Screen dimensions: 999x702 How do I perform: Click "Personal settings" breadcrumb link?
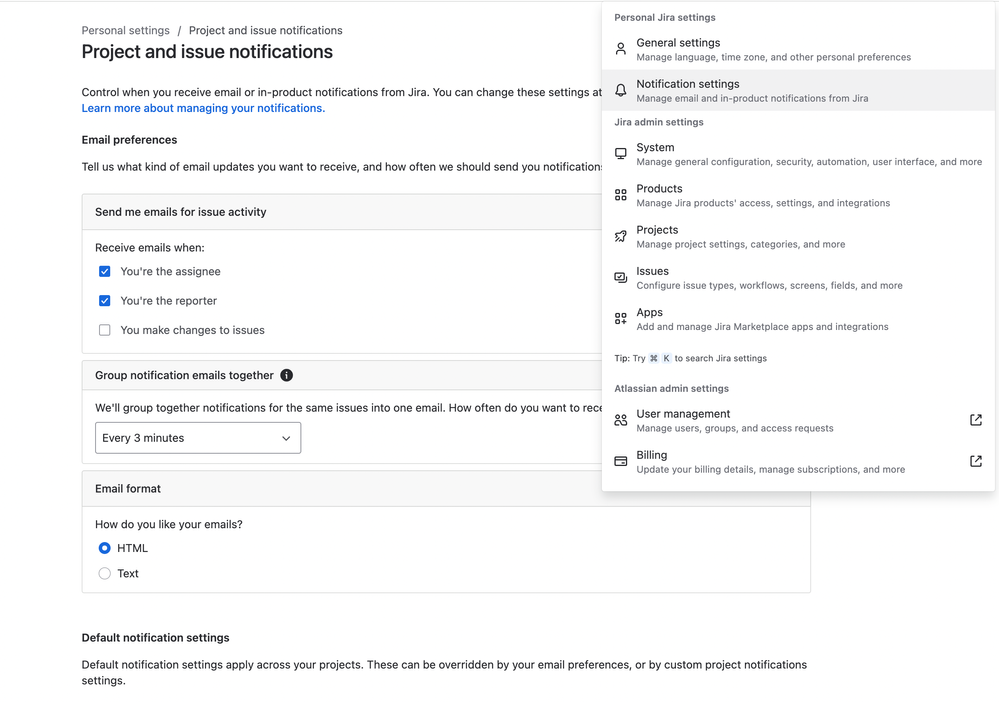[126, 31]
